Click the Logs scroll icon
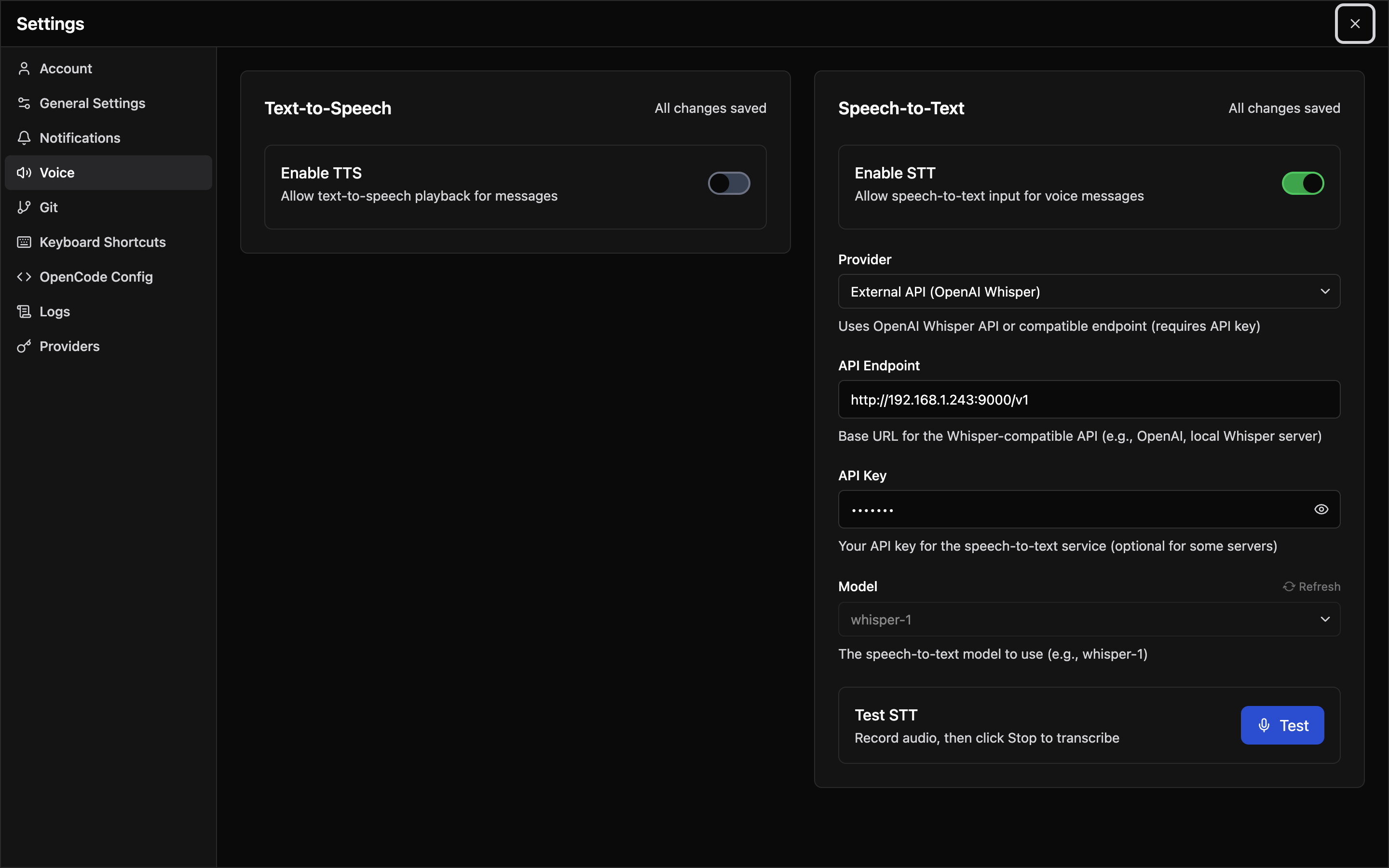This screenshot has height=868, width=1389. (x=24, y=312)
